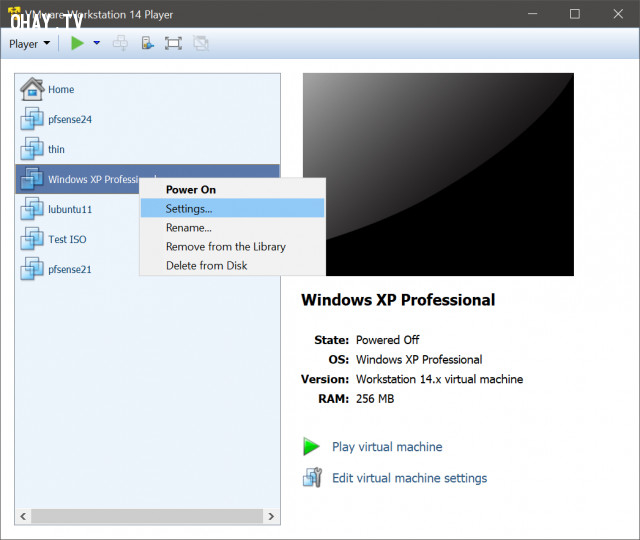Choose Rename... from context menu
Screen dimensions: 640x540
click(232, 228)
